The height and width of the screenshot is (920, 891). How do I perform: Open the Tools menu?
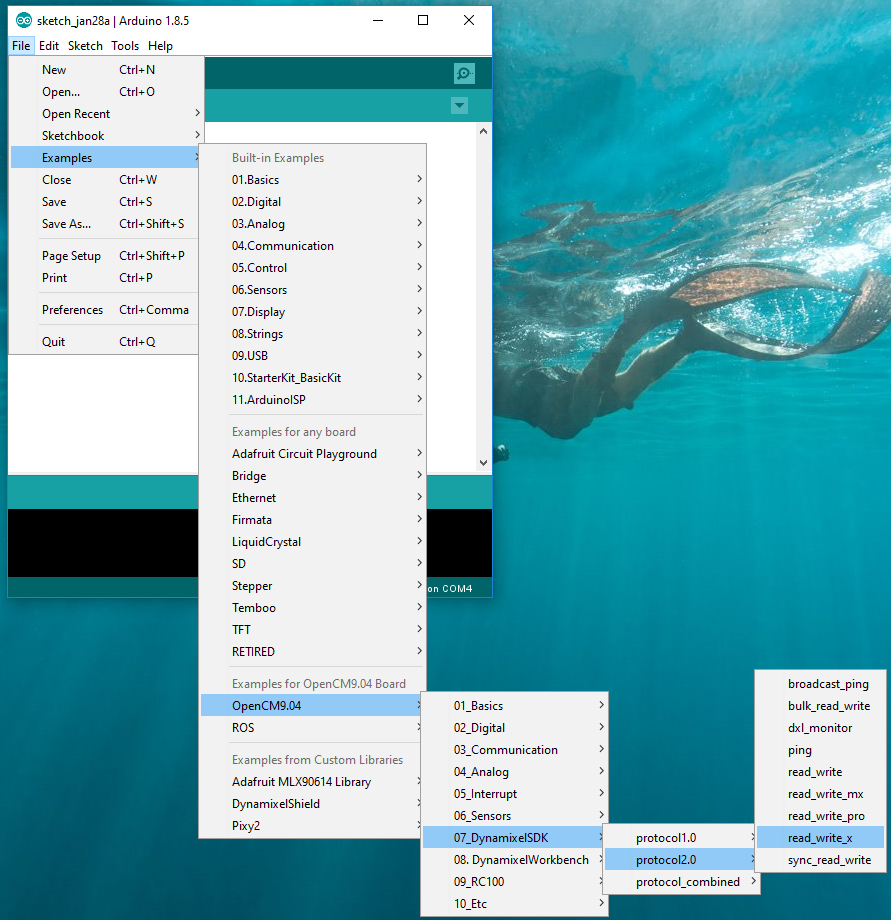(125, 46)
